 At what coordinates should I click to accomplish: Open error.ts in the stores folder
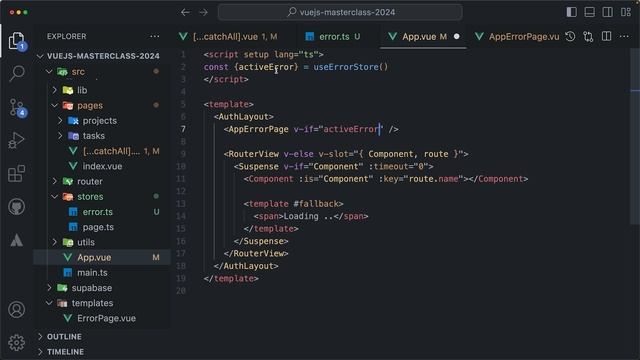click(102, 212)
